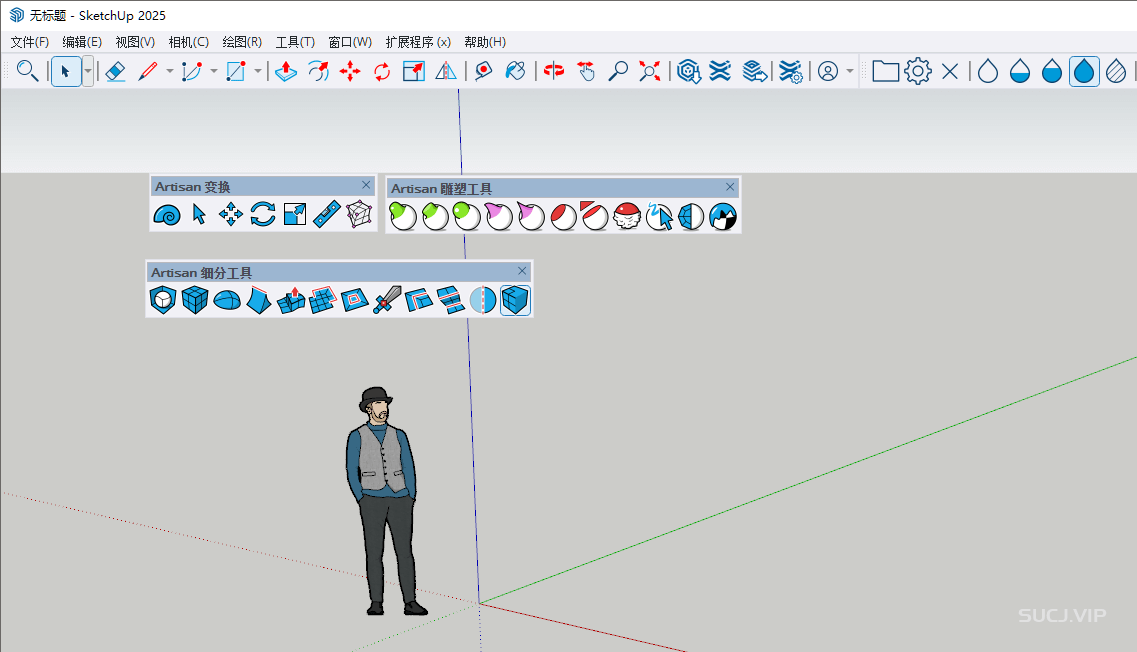Expand the Select tool dropdown arrow
1137x652 pixels.
point(88,71)
